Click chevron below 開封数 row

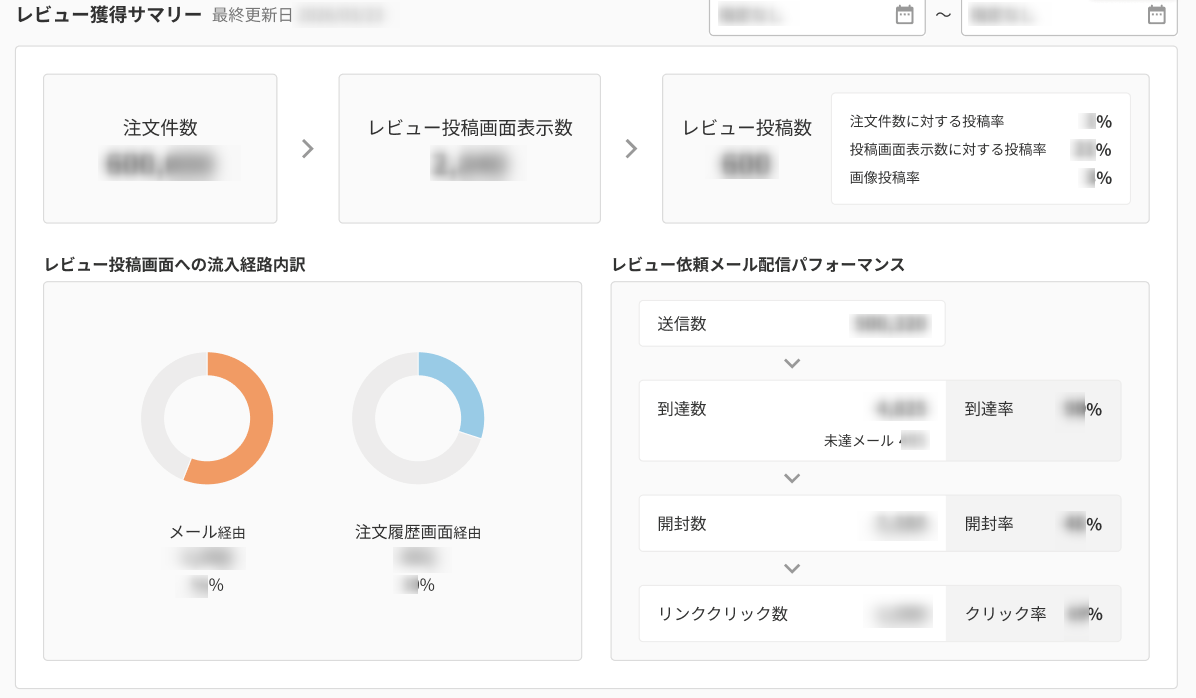pyautogui.click(x=792, y=569)
